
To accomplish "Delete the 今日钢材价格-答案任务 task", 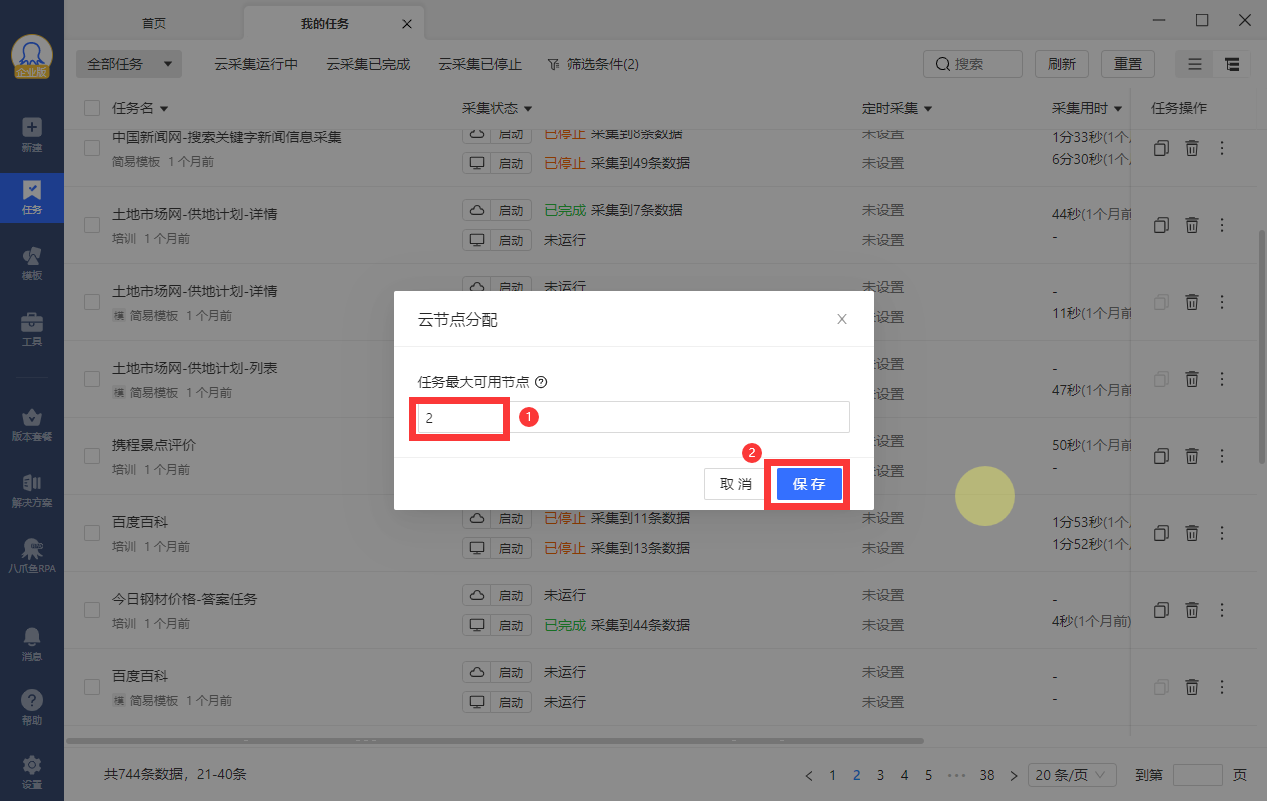I will point(1192,610).
